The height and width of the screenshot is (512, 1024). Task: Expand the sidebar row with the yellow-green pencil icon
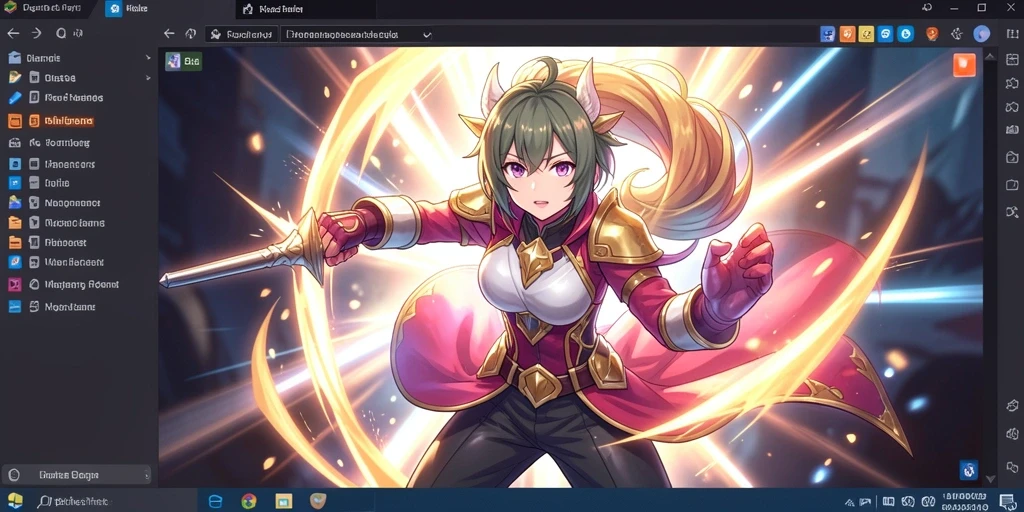(79, 78)
